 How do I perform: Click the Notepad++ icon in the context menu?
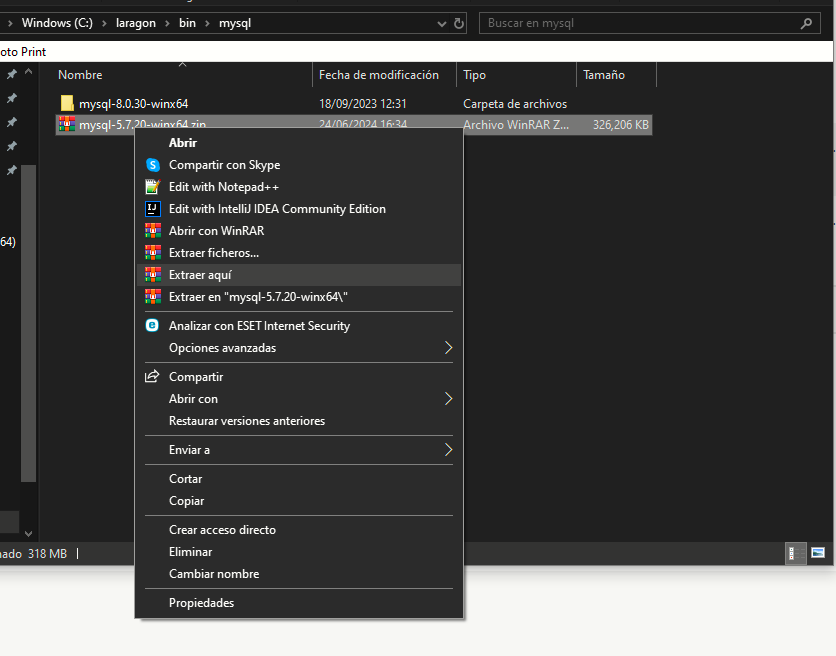[154, 187]
